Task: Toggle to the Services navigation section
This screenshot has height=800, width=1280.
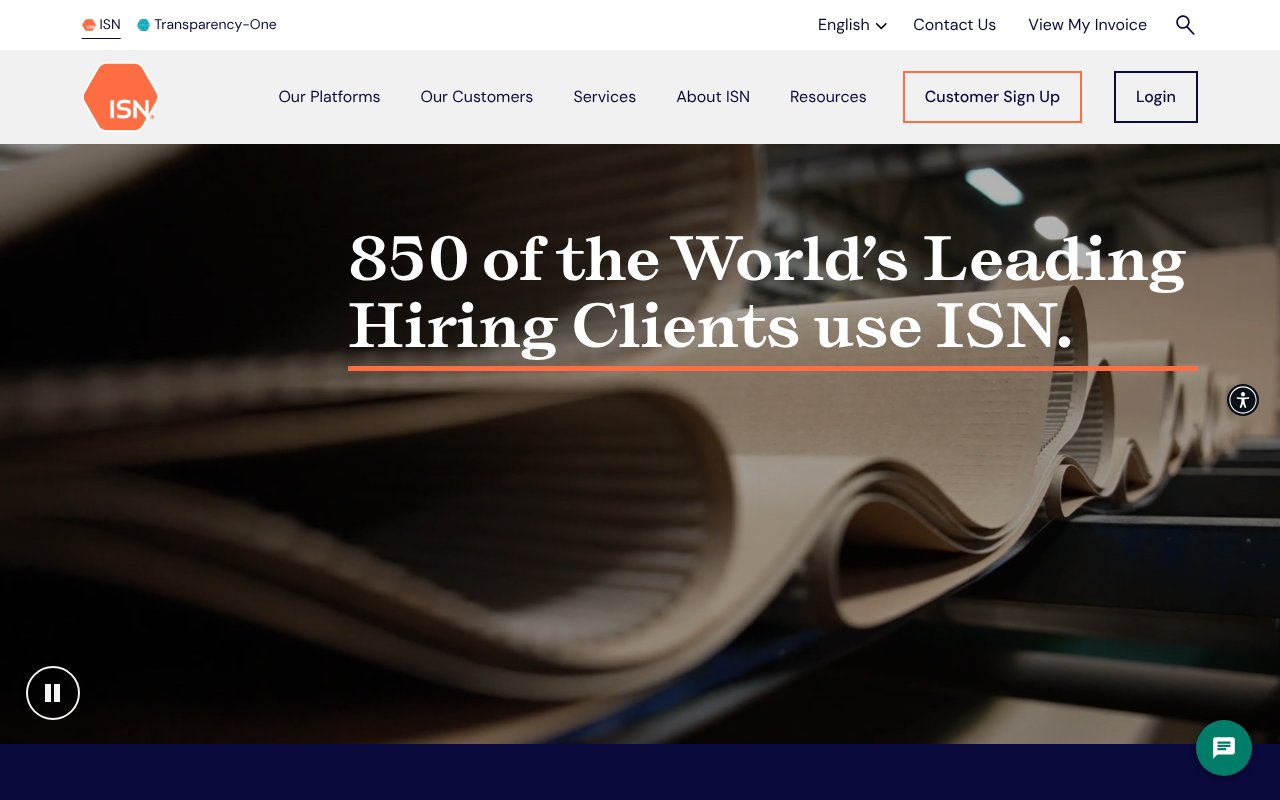Action: point(604,97)
